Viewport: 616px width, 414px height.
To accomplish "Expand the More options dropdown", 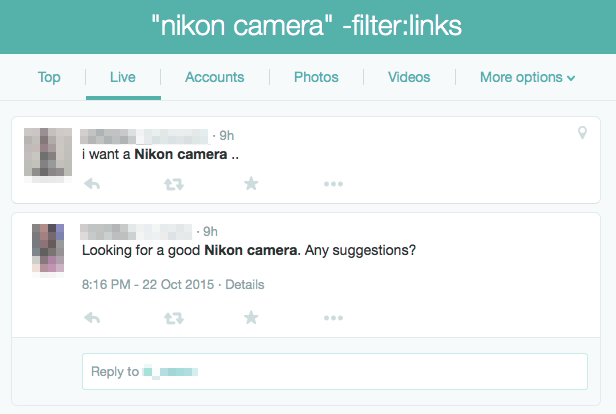I will click(x=527, y=77).
